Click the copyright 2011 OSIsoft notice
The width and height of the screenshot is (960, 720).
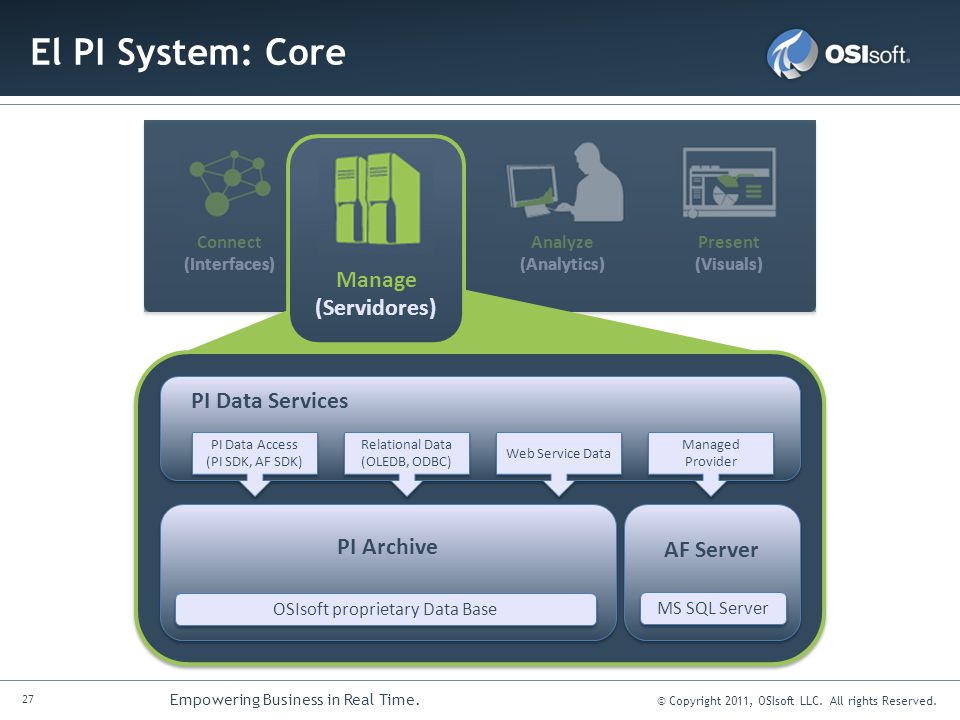(797, 700)
